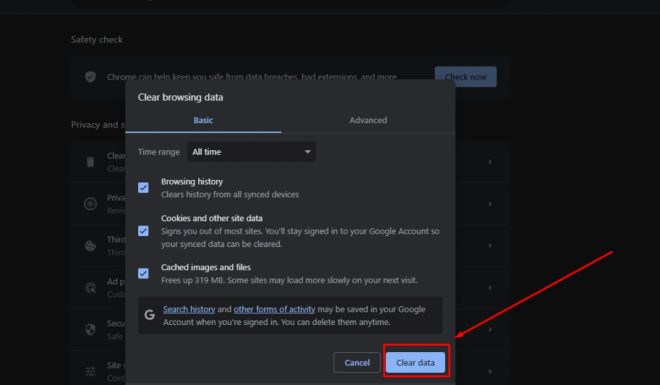Uncheck Cached images and files checkbox
Screen dimensions: 660x385
click(x=143, y=273)
